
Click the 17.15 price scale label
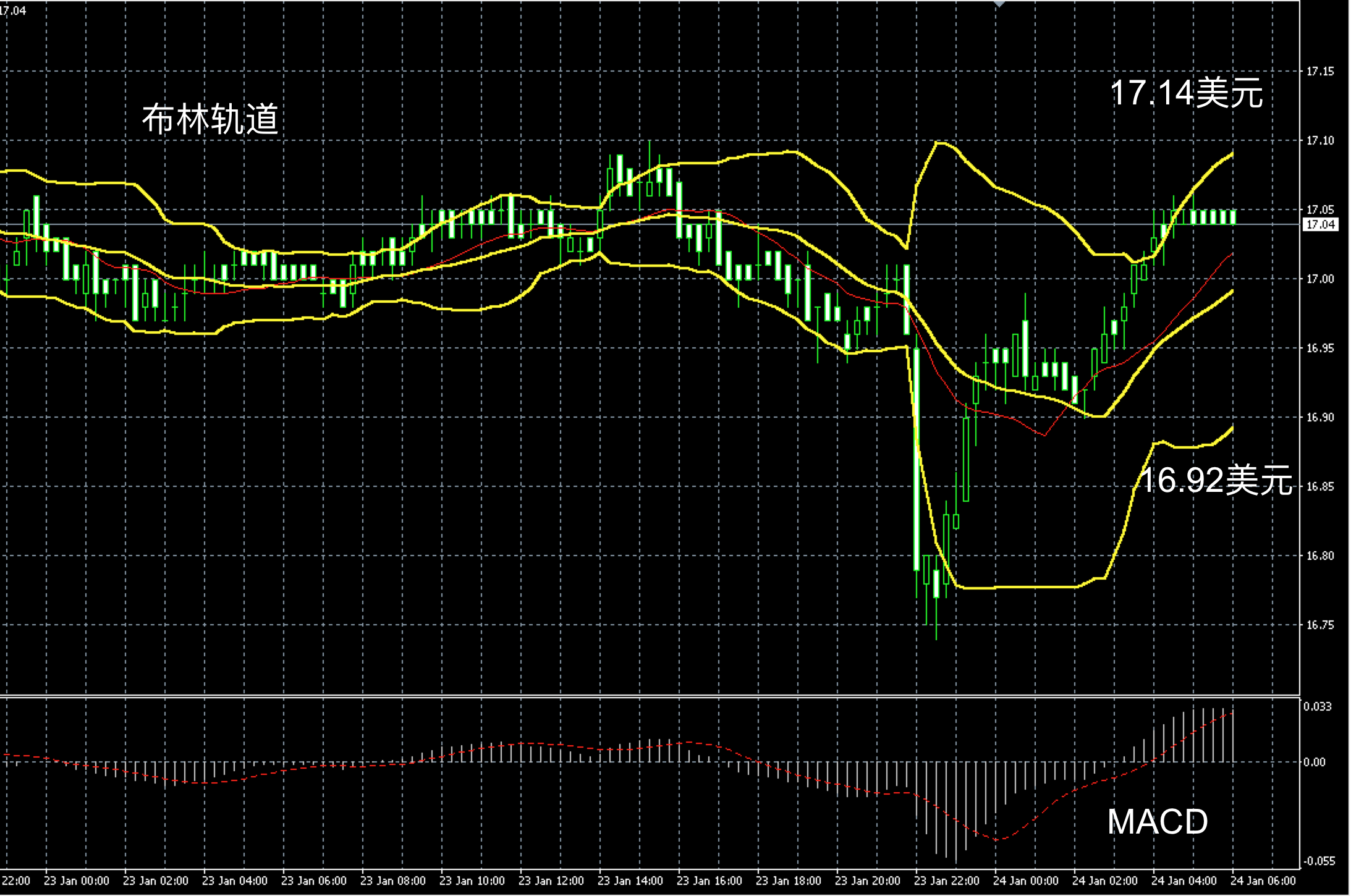[1319, 72]
